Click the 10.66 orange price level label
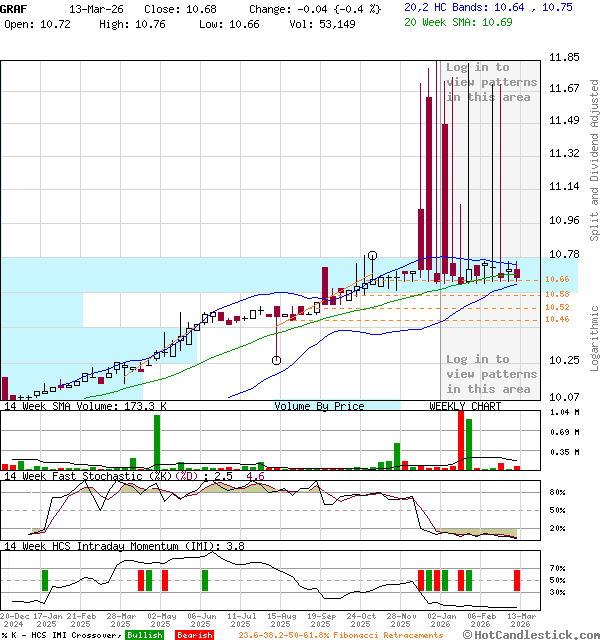This screenshot has height=640, width=600. (557, 280)
